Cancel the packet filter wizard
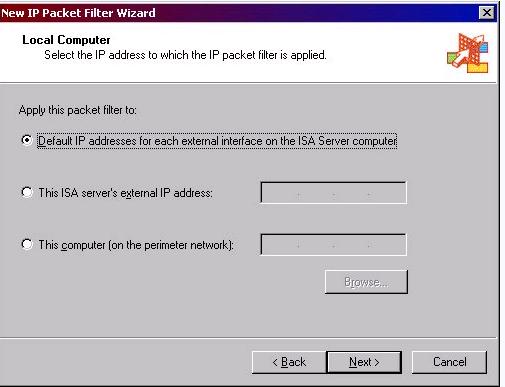505x387 pixels. point(449,362)
